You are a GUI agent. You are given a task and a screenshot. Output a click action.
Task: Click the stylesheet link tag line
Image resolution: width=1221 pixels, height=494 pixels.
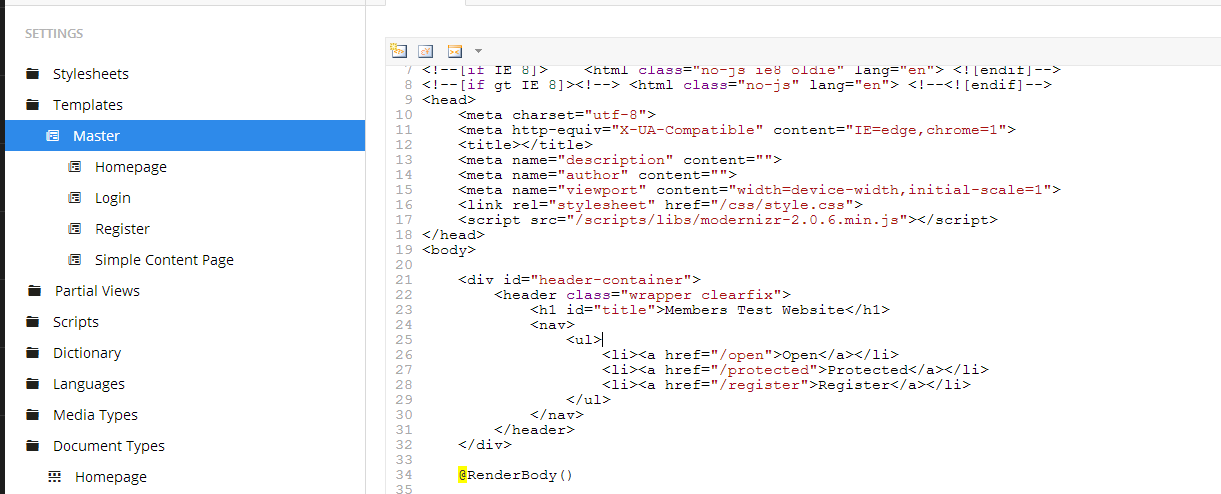click(x=660, y=205)
